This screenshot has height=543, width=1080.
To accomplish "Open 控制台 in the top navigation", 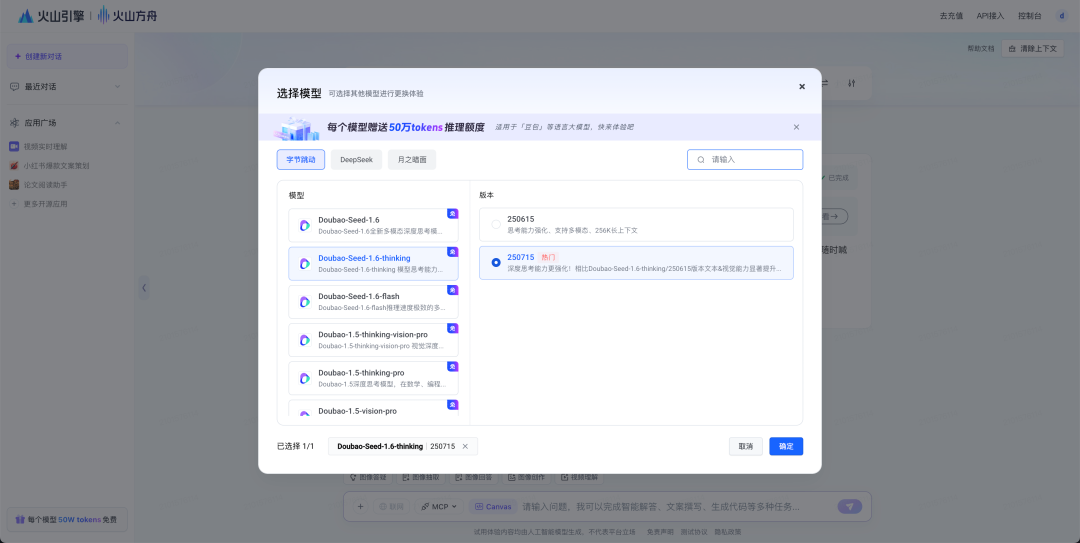I will [1030, 16].
